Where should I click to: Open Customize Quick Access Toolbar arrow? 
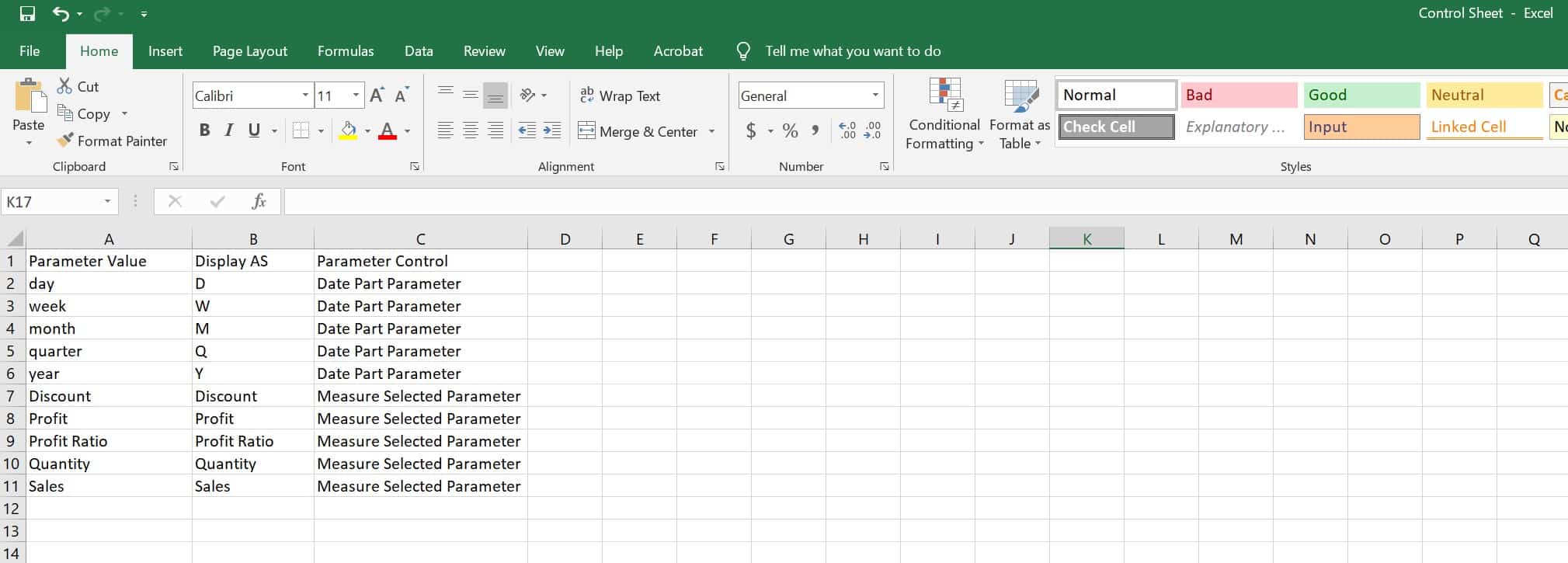point(144,14)
